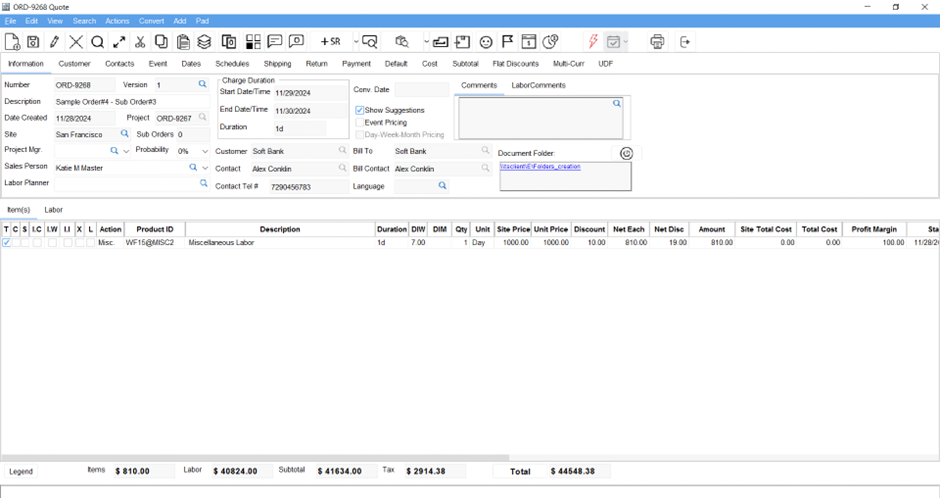Click the Description input field
The image size is (940, 498).
pyautogui.click(x=130, y=102)
